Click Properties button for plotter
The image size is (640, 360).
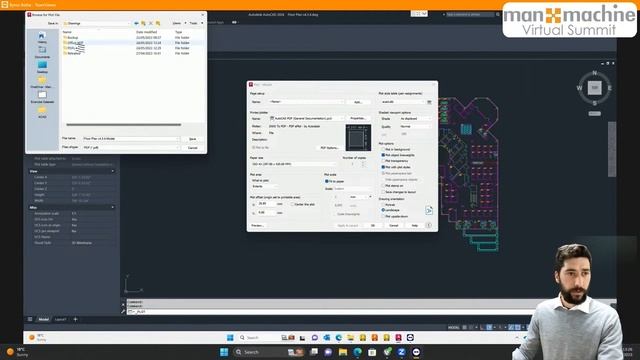[x=358, y=118]
